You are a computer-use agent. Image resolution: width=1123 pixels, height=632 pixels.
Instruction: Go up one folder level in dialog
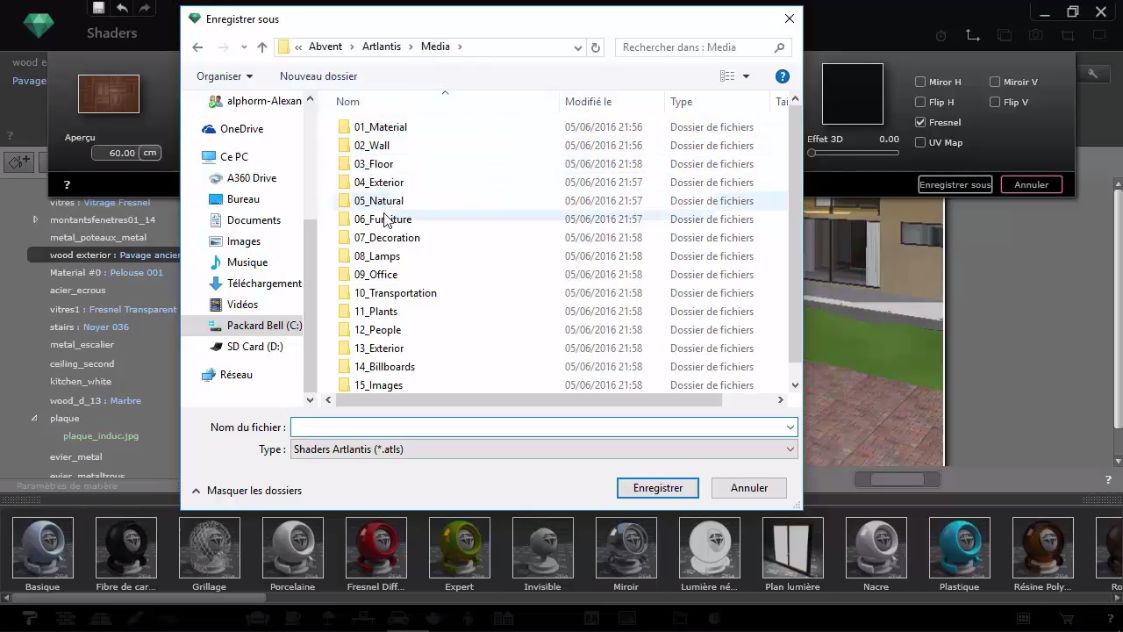point(262,47)
